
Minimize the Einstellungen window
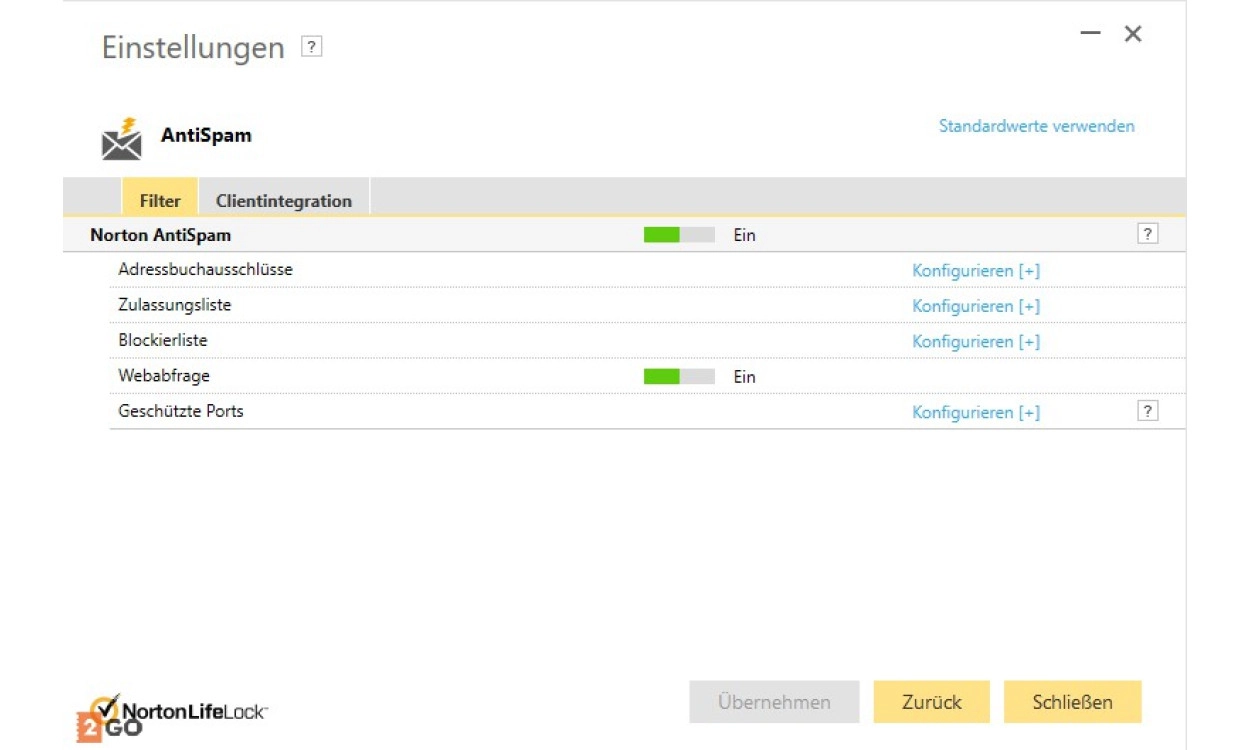(x=1090, y=34)
